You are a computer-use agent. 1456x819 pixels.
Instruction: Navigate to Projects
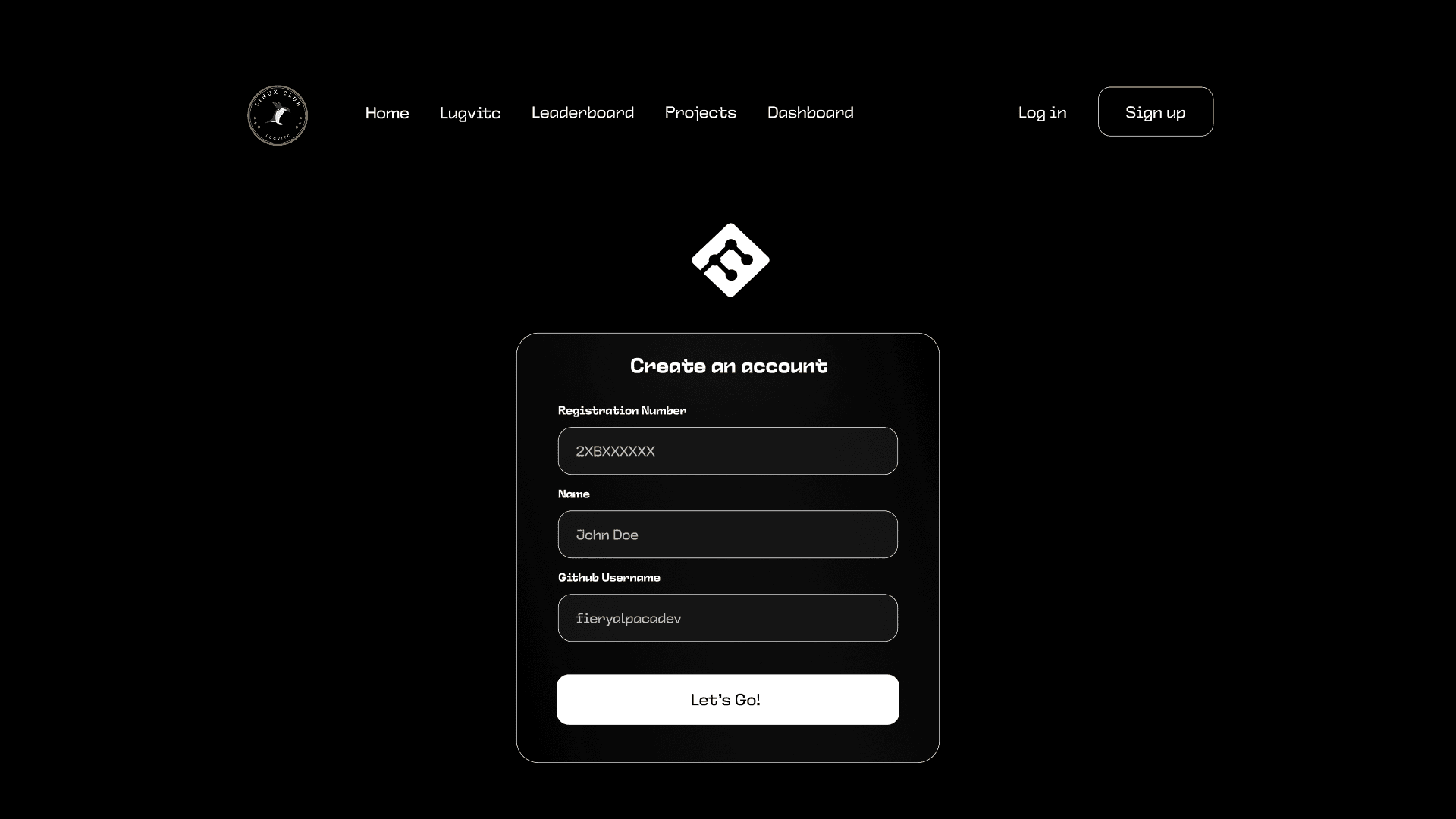[701, 113]
